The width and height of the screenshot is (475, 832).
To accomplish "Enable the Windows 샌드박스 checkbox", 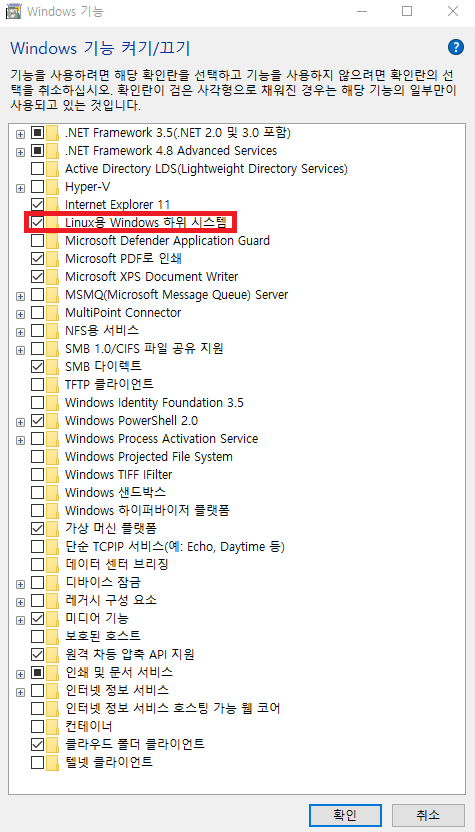I will tap(37, 492).
